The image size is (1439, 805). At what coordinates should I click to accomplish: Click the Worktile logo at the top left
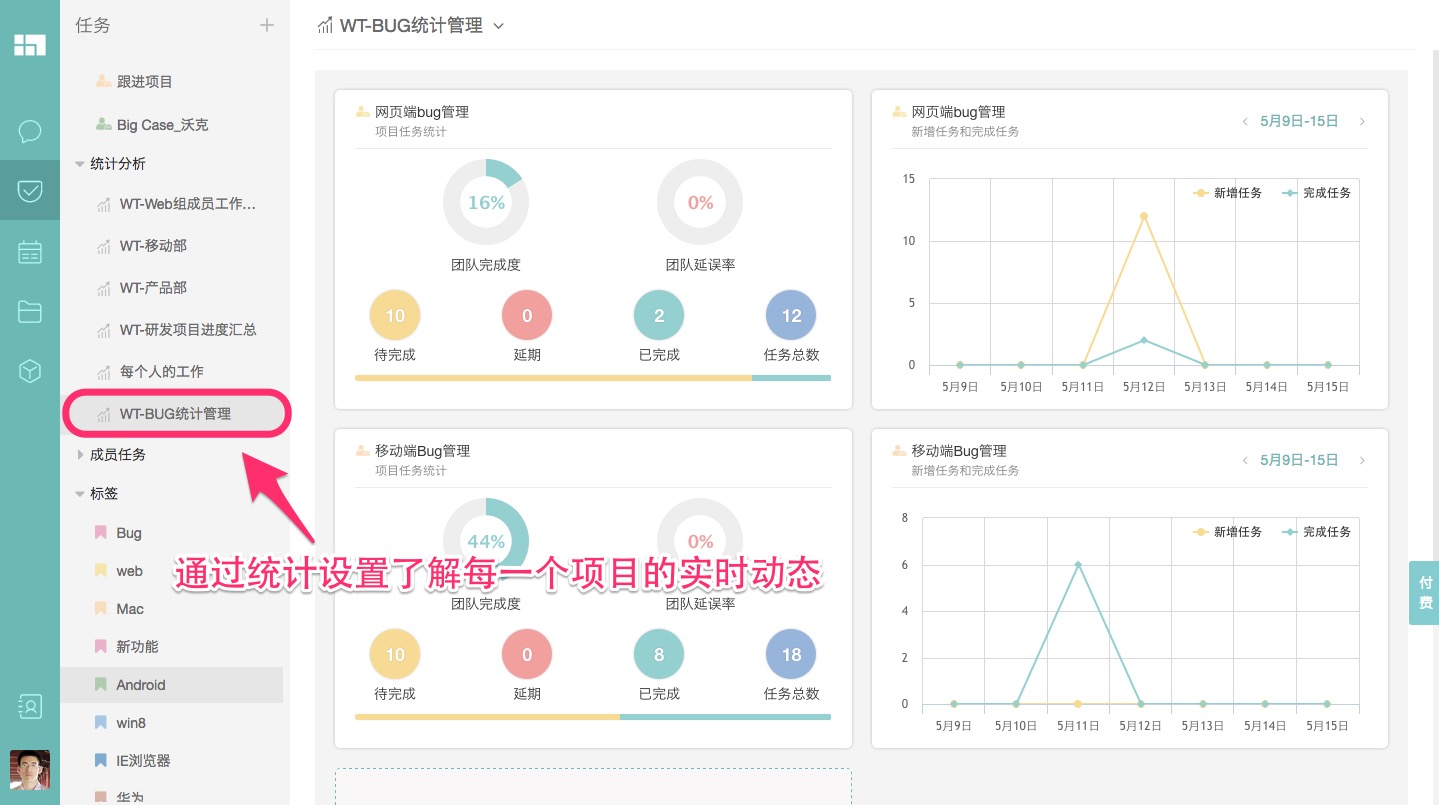tap(30, 44)
